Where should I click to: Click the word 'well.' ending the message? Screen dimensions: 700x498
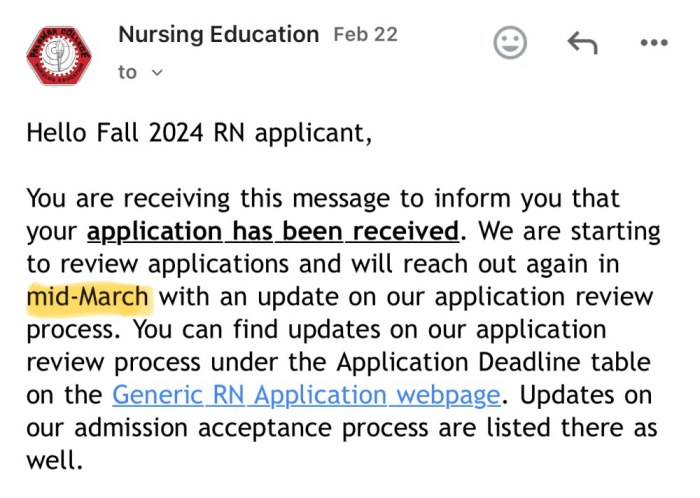pyautogui.click(x=54, y=460)
